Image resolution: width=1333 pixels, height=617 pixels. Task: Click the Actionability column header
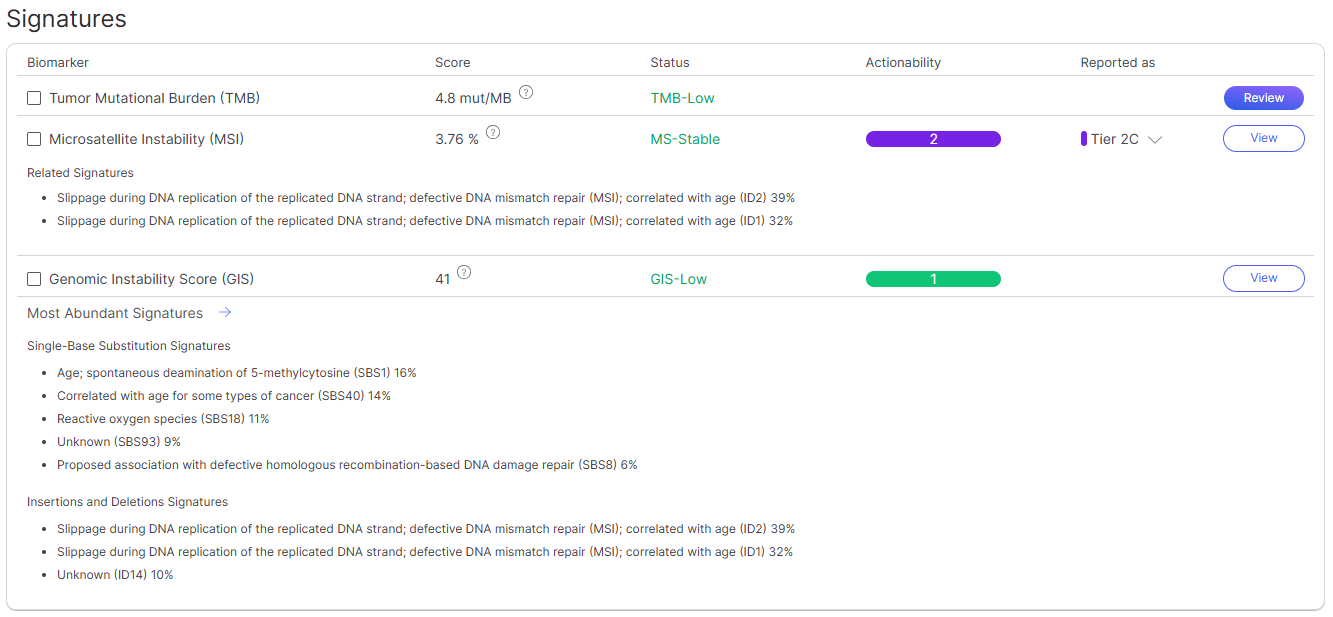903,62
